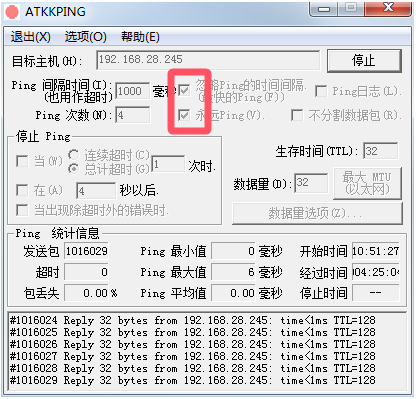Click the target host field showing 192.168.28.245
This screenshot has height=399, width=419.
pos(208,60)
